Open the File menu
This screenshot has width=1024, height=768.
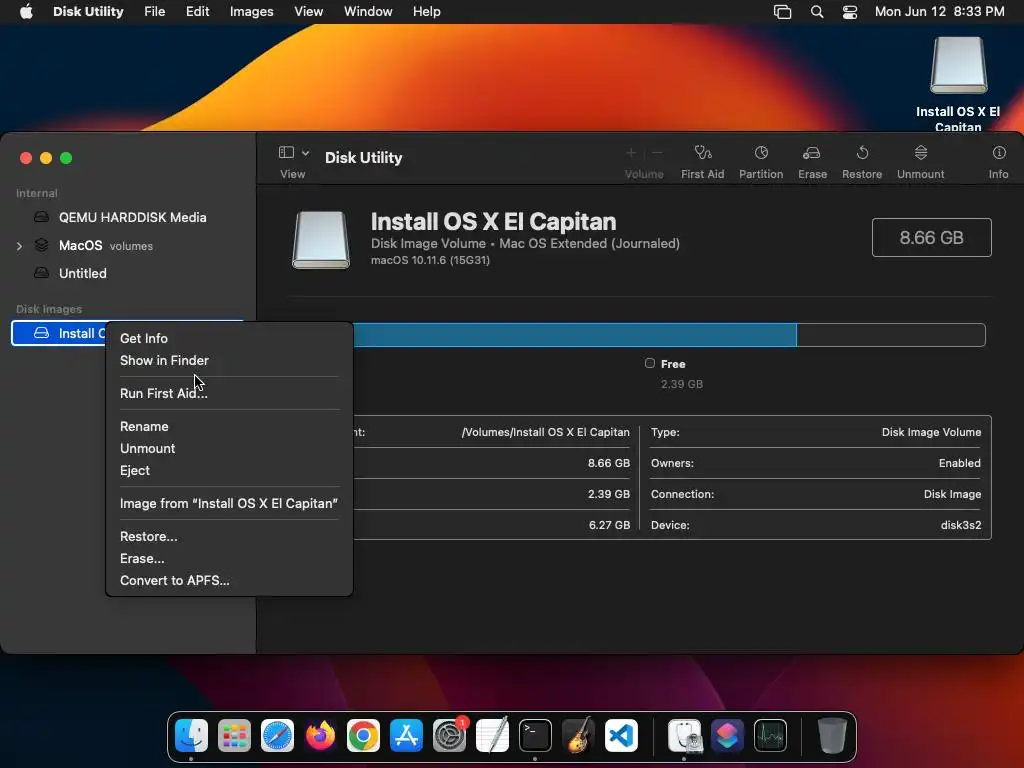pos(155,12)
